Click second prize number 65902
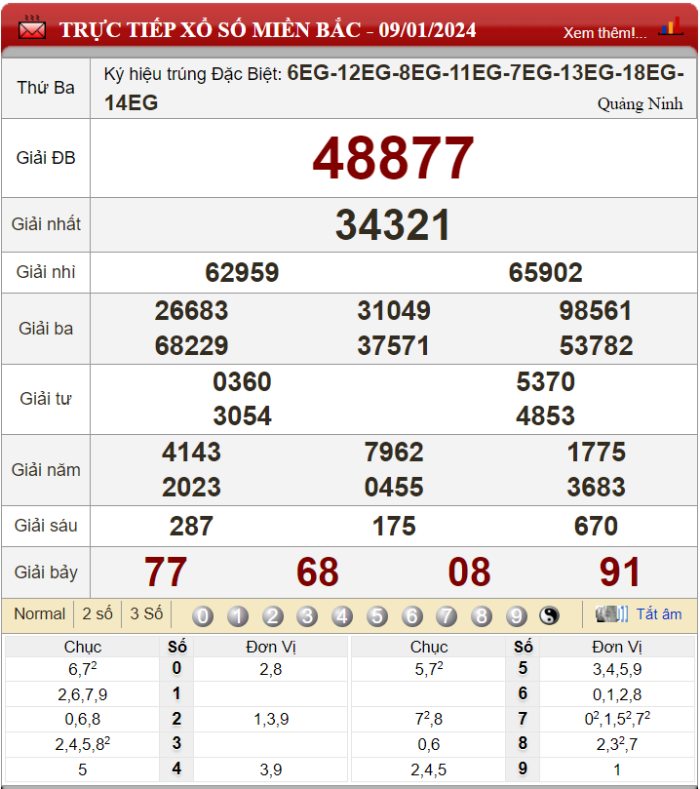 click(x=546, y=272)
